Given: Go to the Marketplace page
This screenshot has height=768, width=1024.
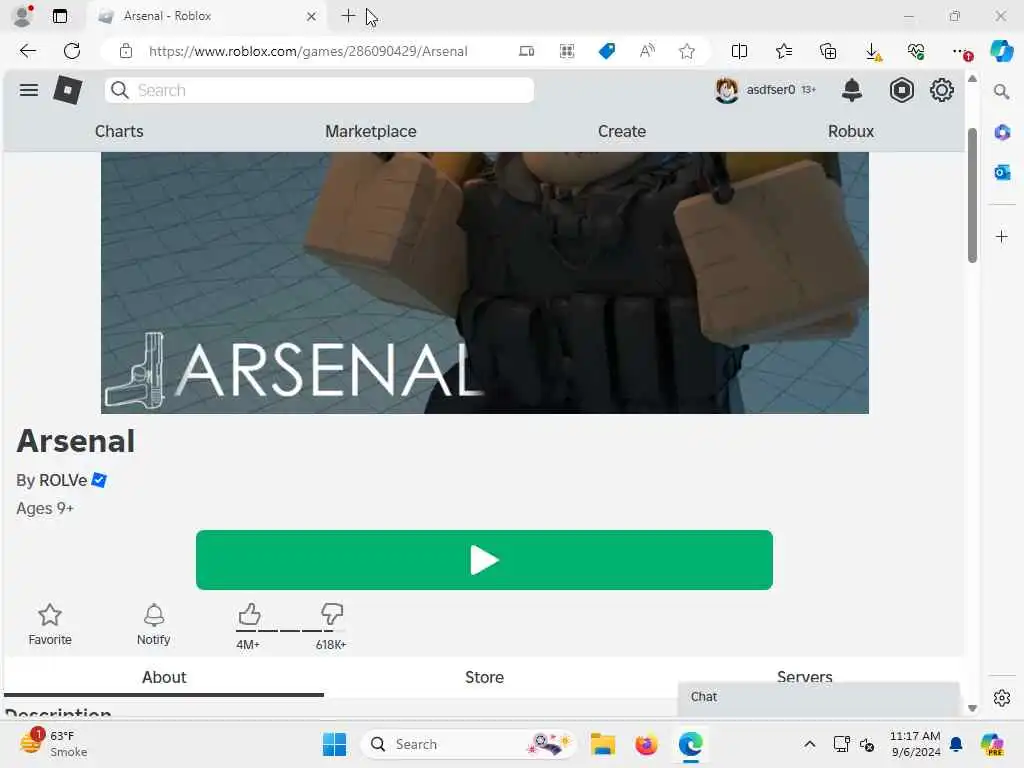Looking at the screenshot, I should (371, 131).
